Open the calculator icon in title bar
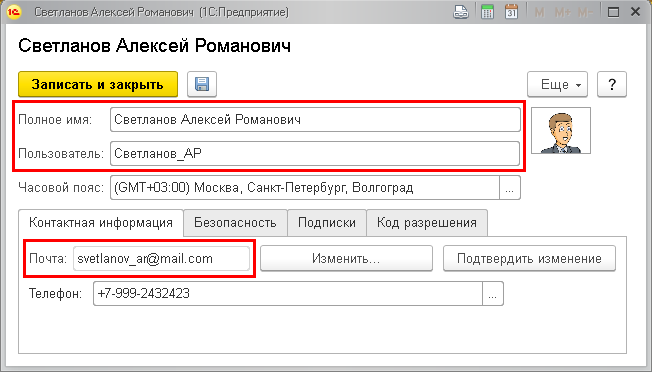The width and height of the screenshot is (652, 372). pyautogui.click(x=487, y=12)
